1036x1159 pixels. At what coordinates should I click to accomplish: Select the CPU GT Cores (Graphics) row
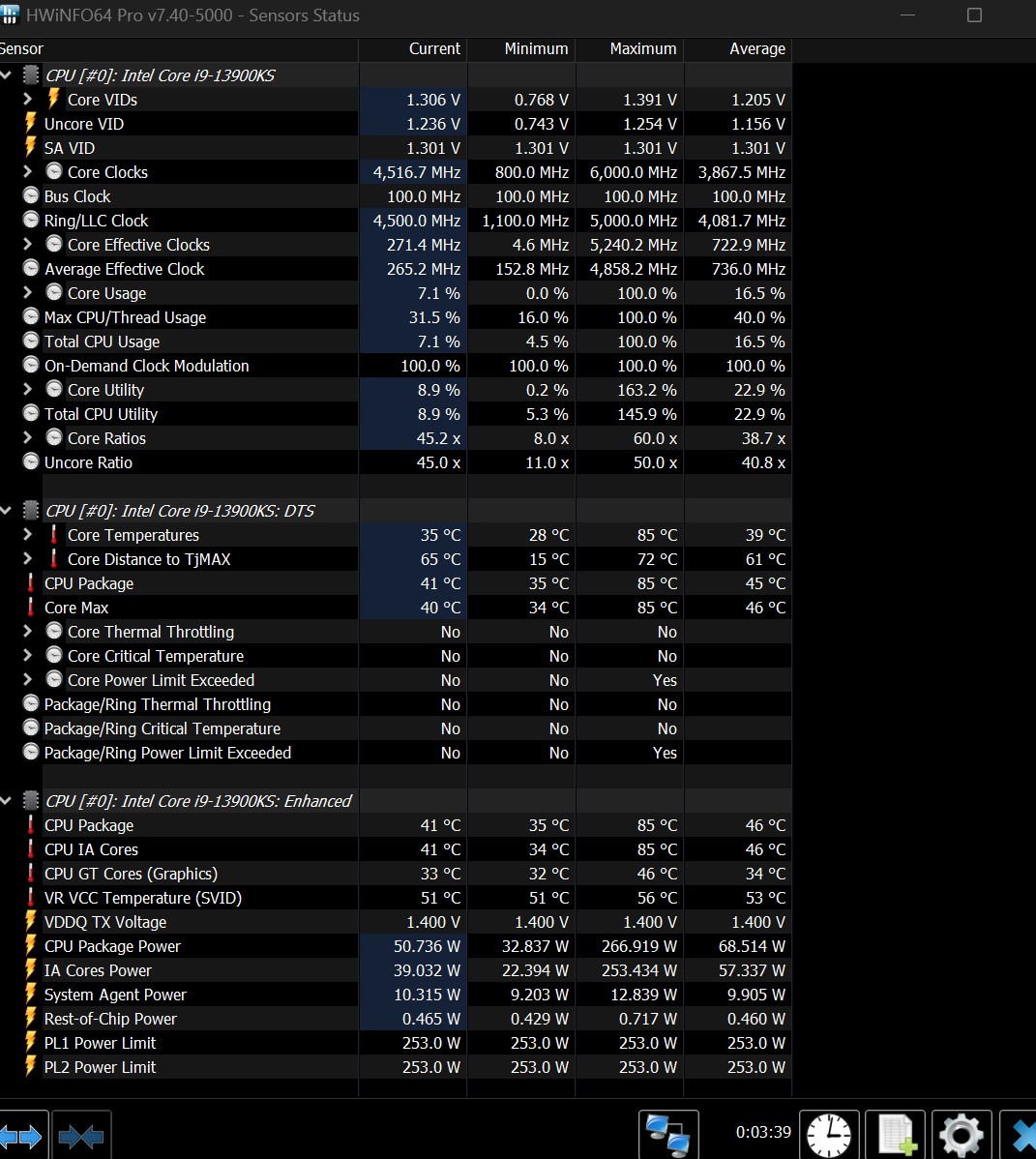coord(396,874)
